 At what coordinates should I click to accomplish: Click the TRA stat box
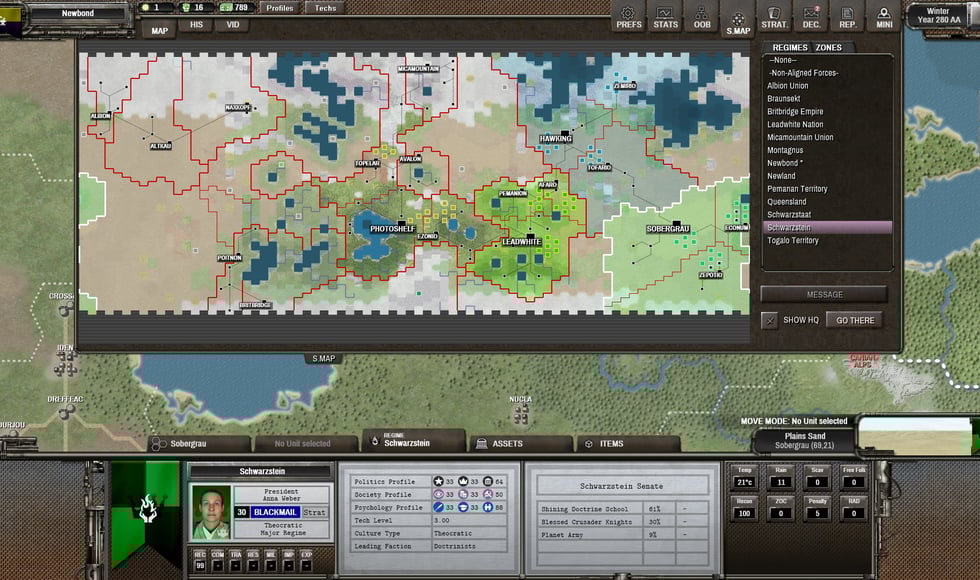pyautogui.click(x=235, y=565)
